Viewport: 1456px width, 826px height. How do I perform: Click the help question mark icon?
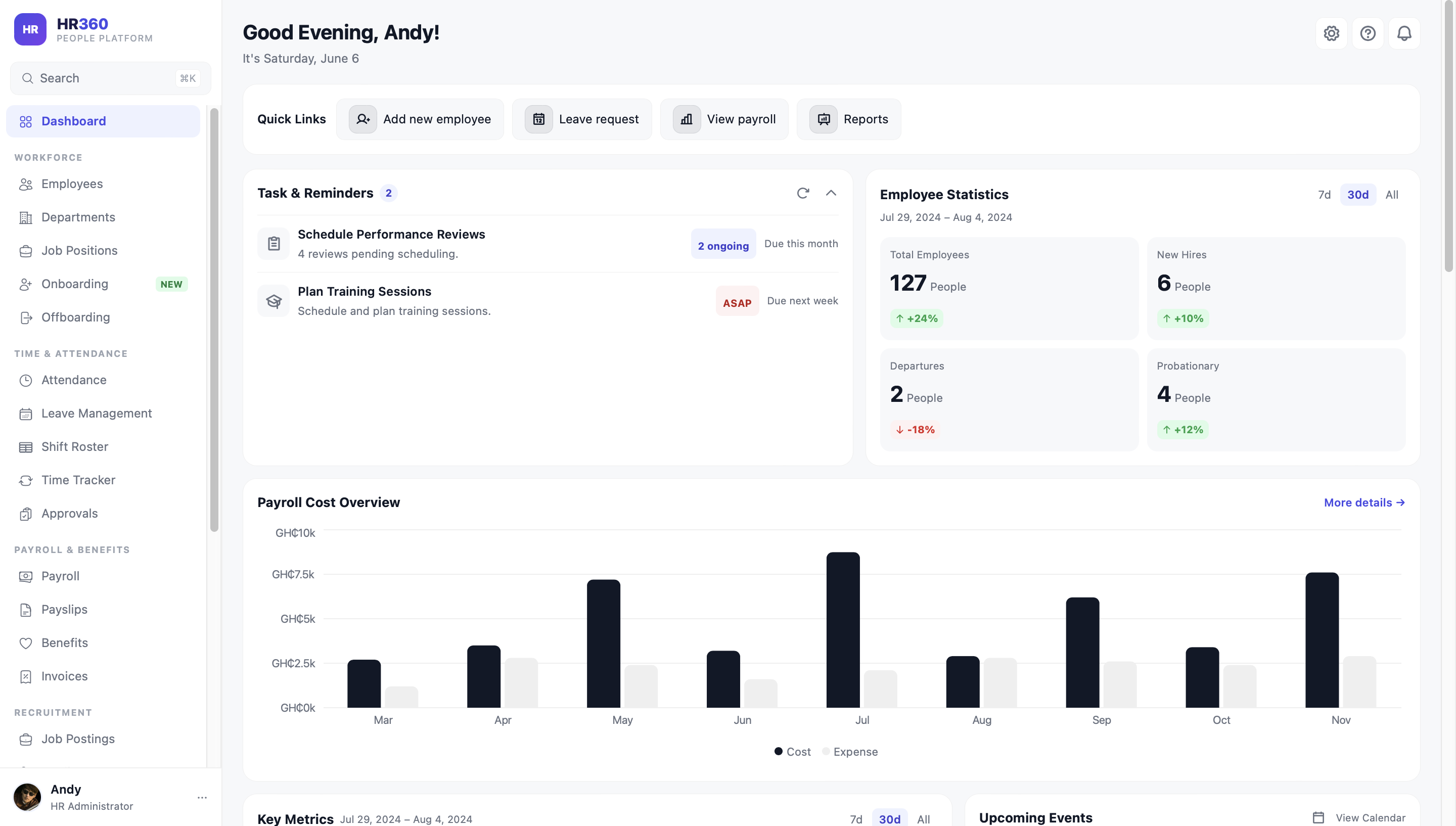click(1368, 33)
